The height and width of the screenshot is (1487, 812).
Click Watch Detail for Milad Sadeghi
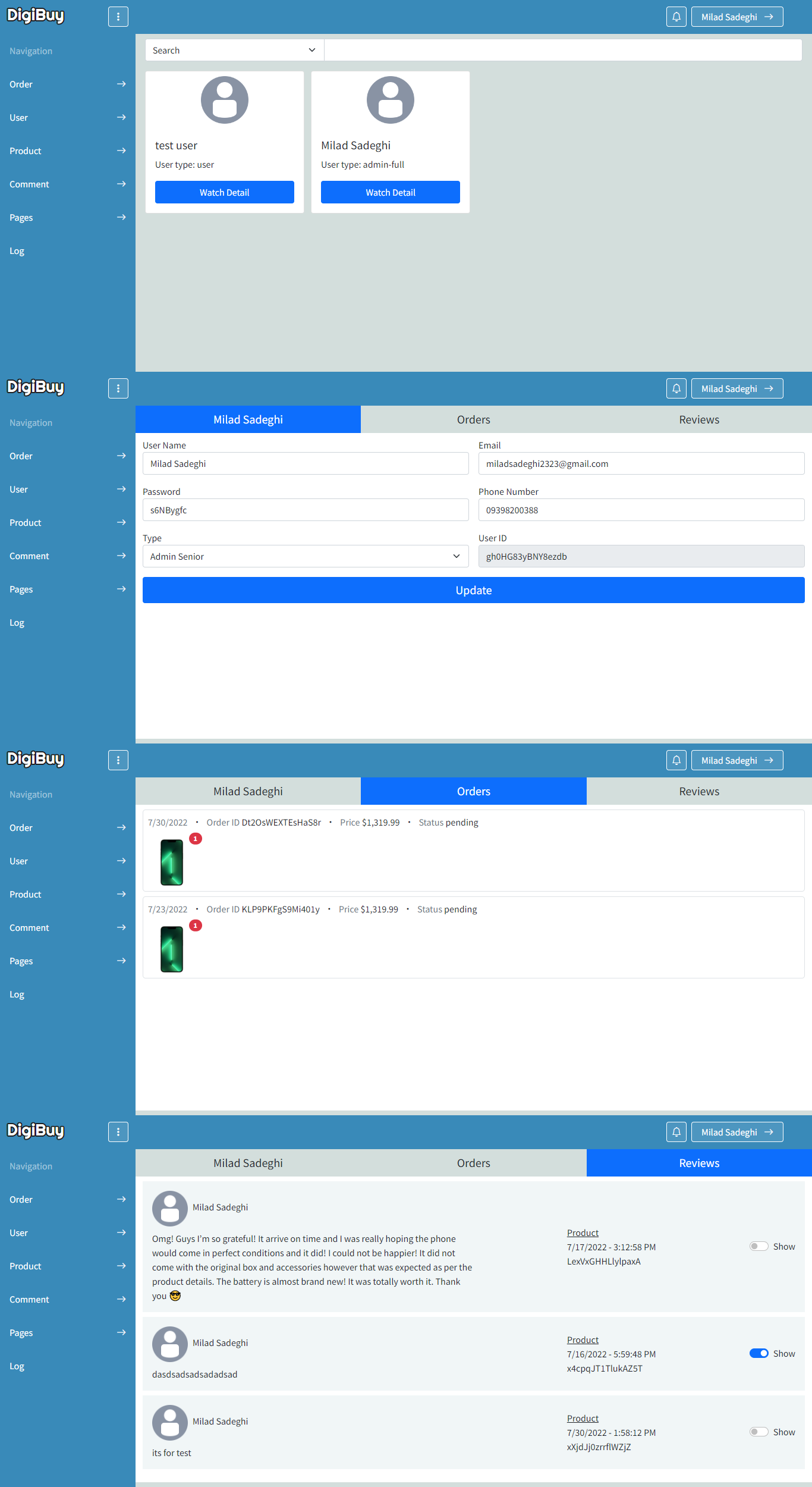pos(391,192)
